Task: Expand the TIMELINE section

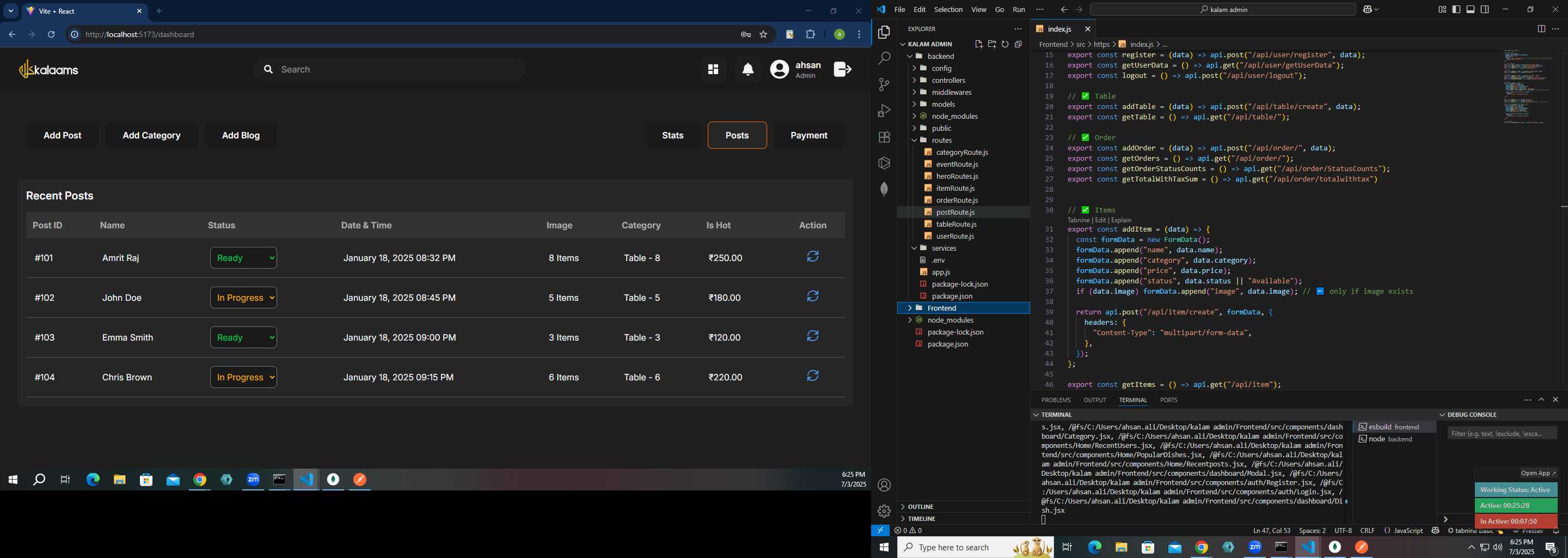Action: pyautogui.click(x=964, y=518)
